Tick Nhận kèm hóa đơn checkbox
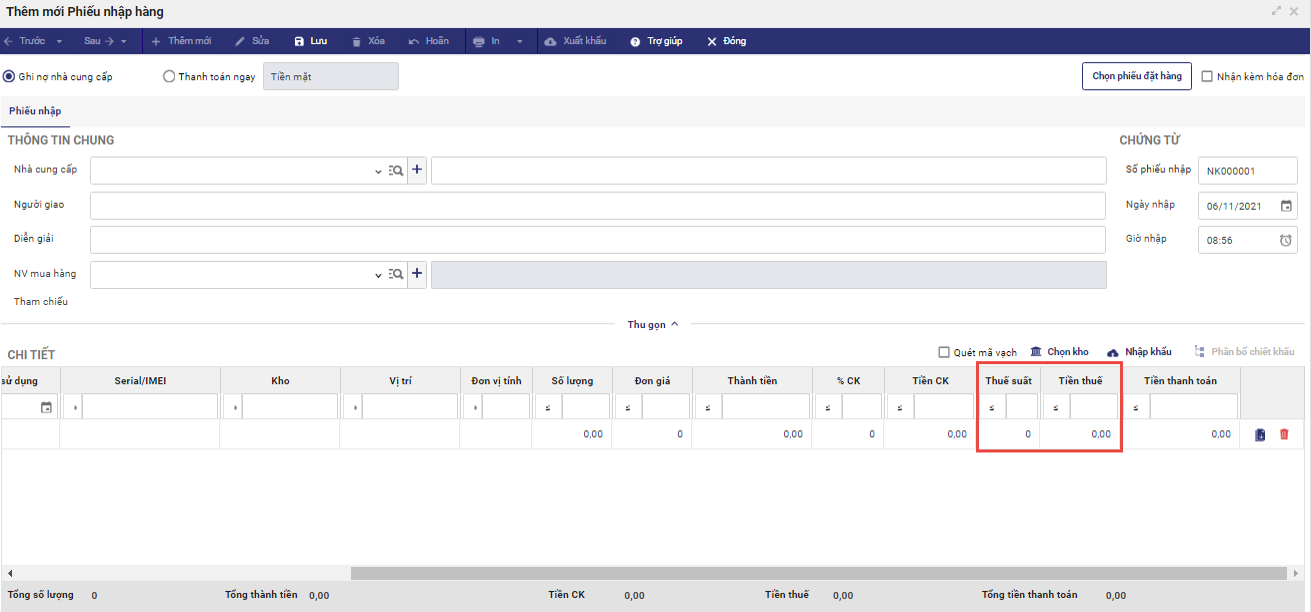This screenshot has height=612, width=1311. click(1207, 76)
